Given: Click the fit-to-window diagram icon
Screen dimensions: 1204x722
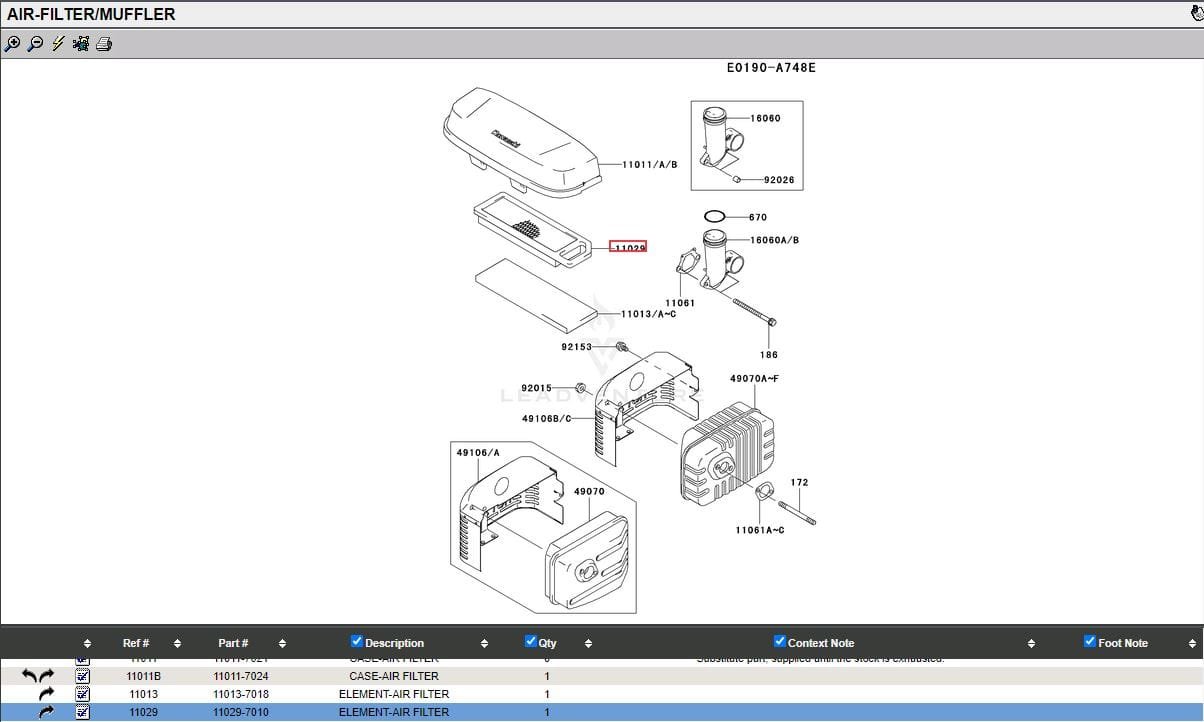Looking at the screenshot, I should (x=81, y=44).
